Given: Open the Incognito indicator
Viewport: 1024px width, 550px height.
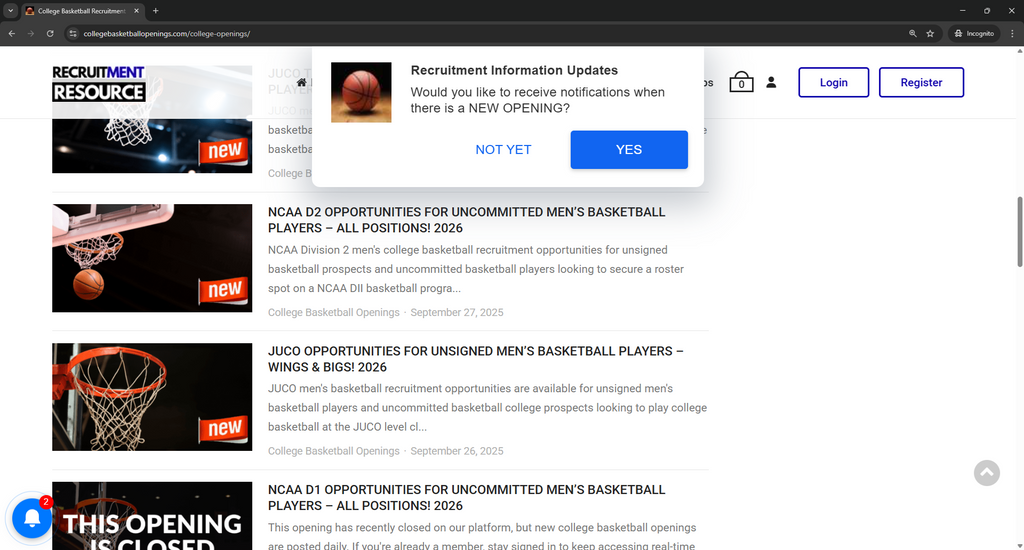Looking at the screenshot, I should (974, 33).
